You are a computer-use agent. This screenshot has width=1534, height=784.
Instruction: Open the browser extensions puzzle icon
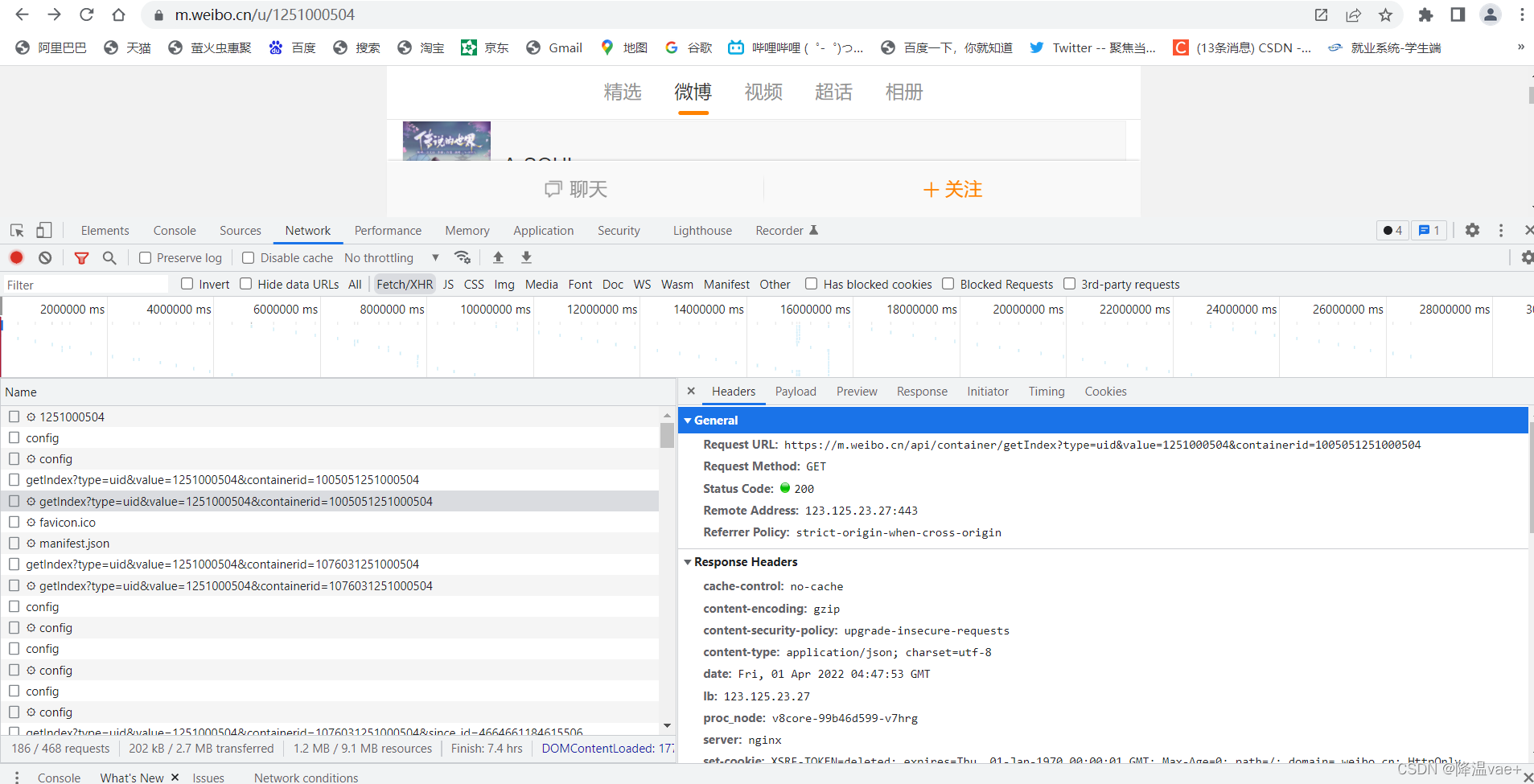[1425, 14]
